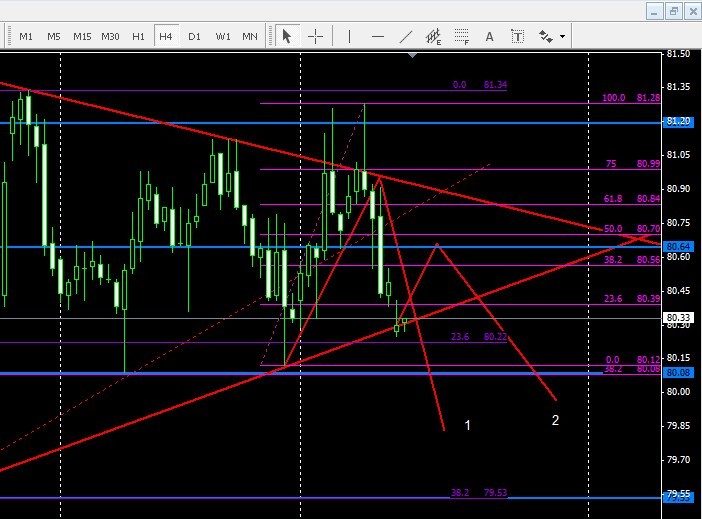Switch chart to M30 timeframe

tap(110, 36)
